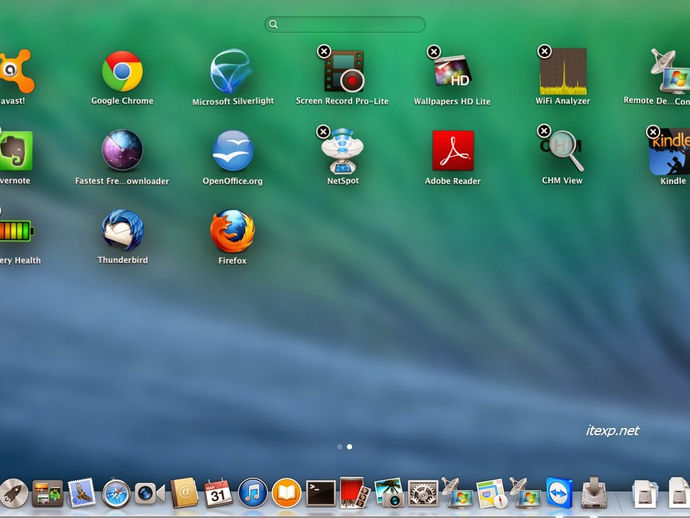Open the WiFi Analyzer app
Image resolution: width=690 pixels, height=518 pixels.
pyautogui.click(x=563, y=71)
